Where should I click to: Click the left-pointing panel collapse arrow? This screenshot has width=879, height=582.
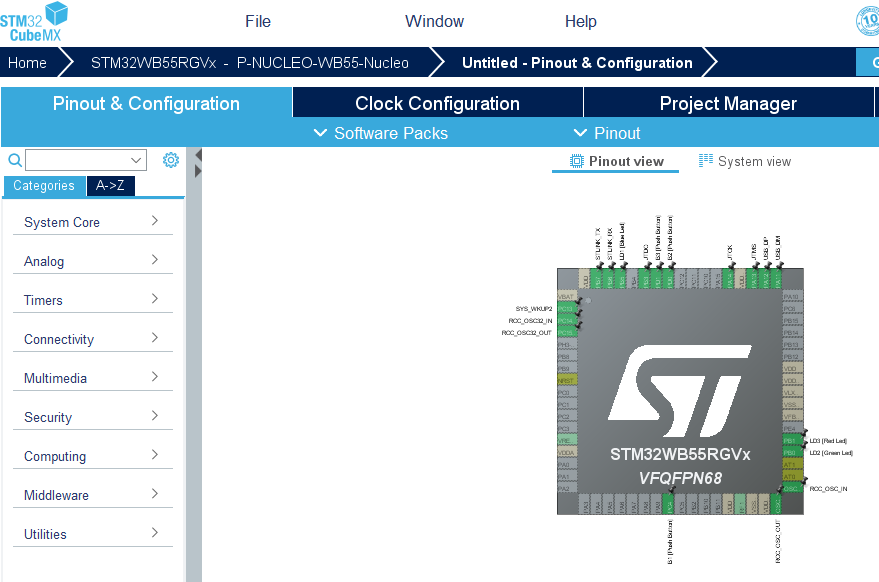tap(198, 155)
